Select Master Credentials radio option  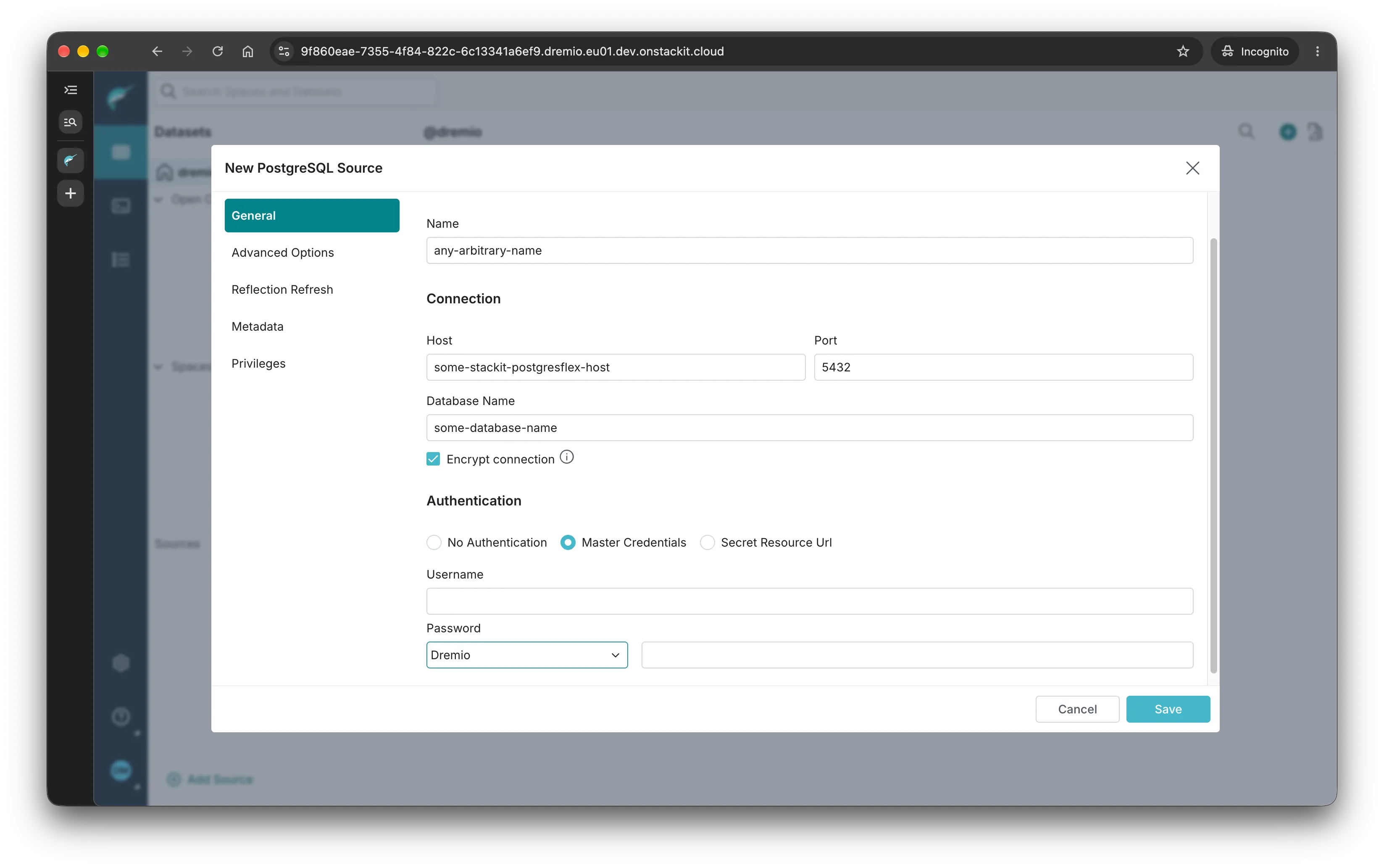coord(568,542)
